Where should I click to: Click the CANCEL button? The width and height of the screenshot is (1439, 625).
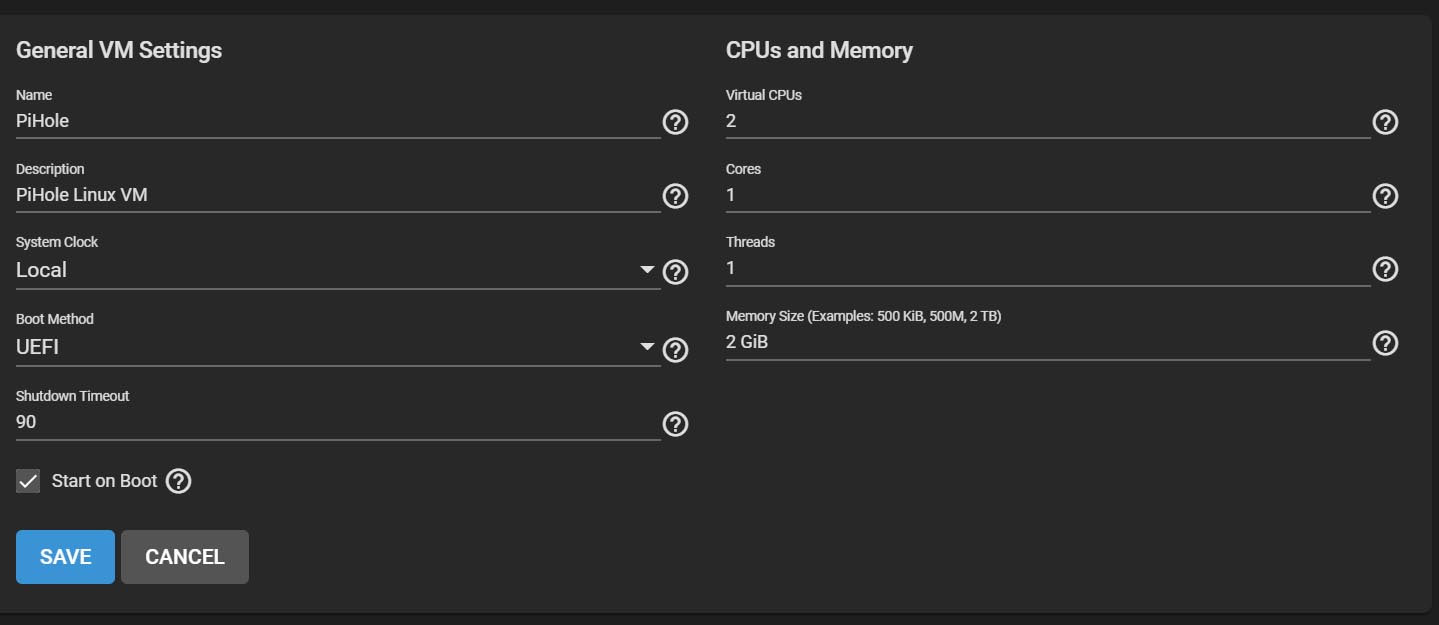tap(185, 557)
